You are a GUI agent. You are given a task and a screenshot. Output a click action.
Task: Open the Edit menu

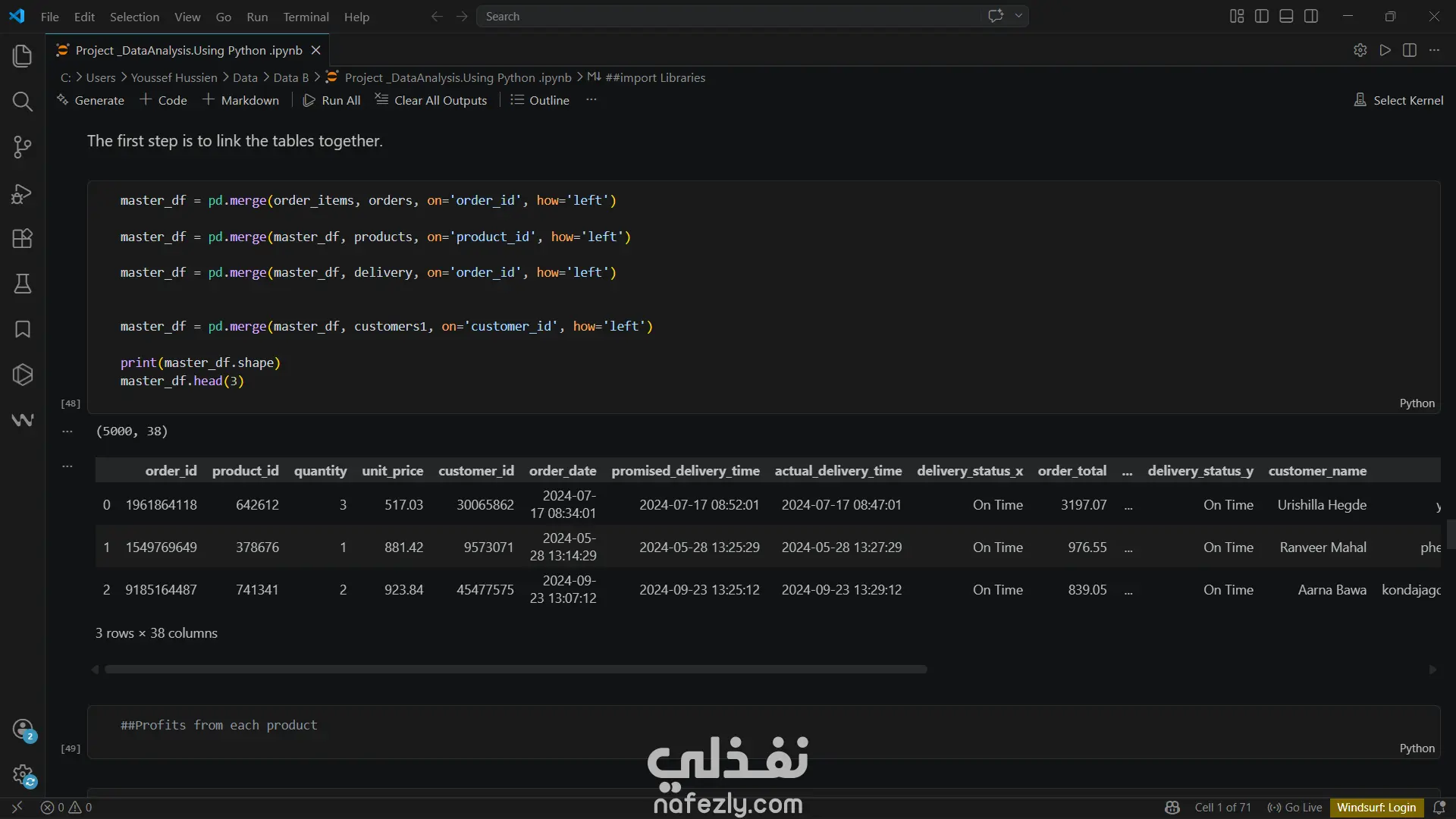point(84,17)
